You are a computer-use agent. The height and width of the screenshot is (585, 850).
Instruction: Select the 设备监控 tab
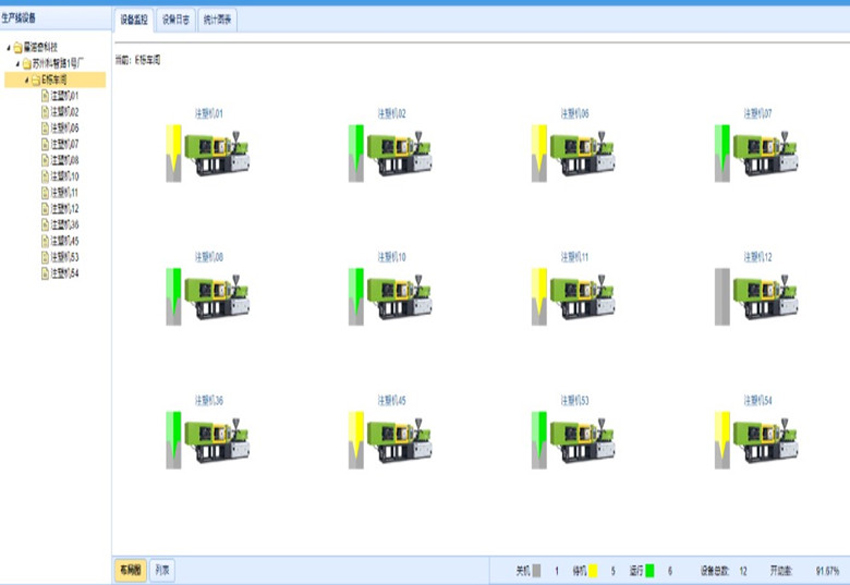coord(133,19)
